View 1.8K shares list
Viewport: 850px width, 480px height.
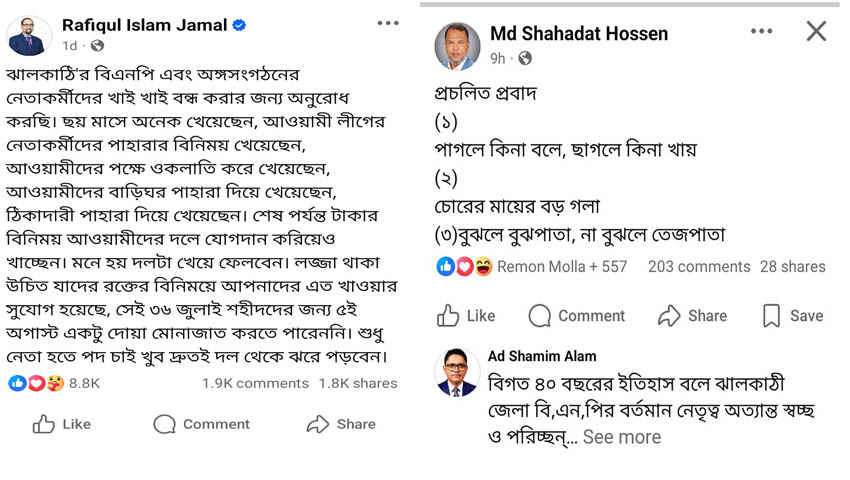pyautogui.click(x=358, y=383)
